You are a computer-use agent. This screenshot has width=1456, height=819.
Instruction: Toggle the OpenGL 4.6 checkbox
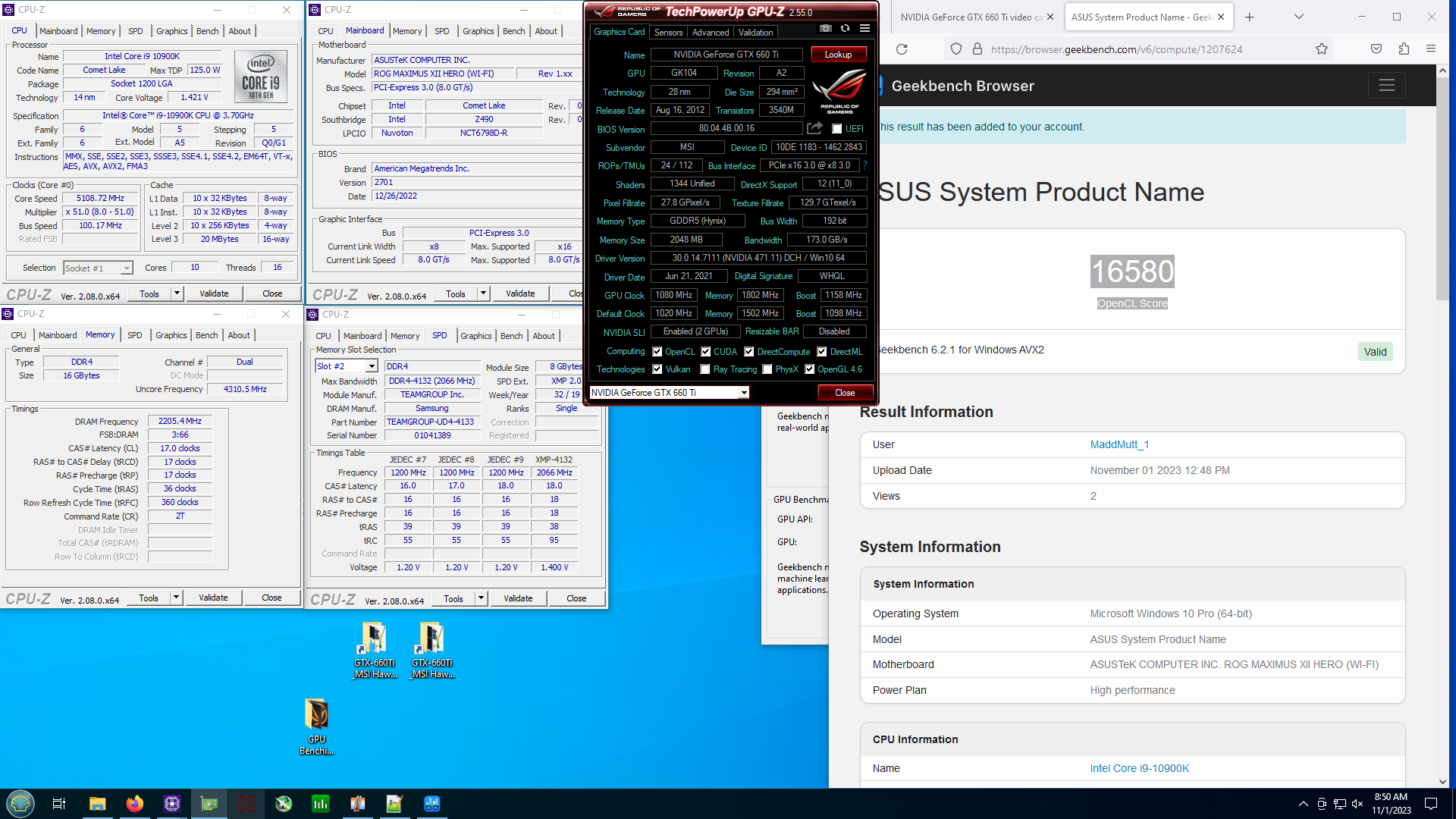(x=810, y=369)
